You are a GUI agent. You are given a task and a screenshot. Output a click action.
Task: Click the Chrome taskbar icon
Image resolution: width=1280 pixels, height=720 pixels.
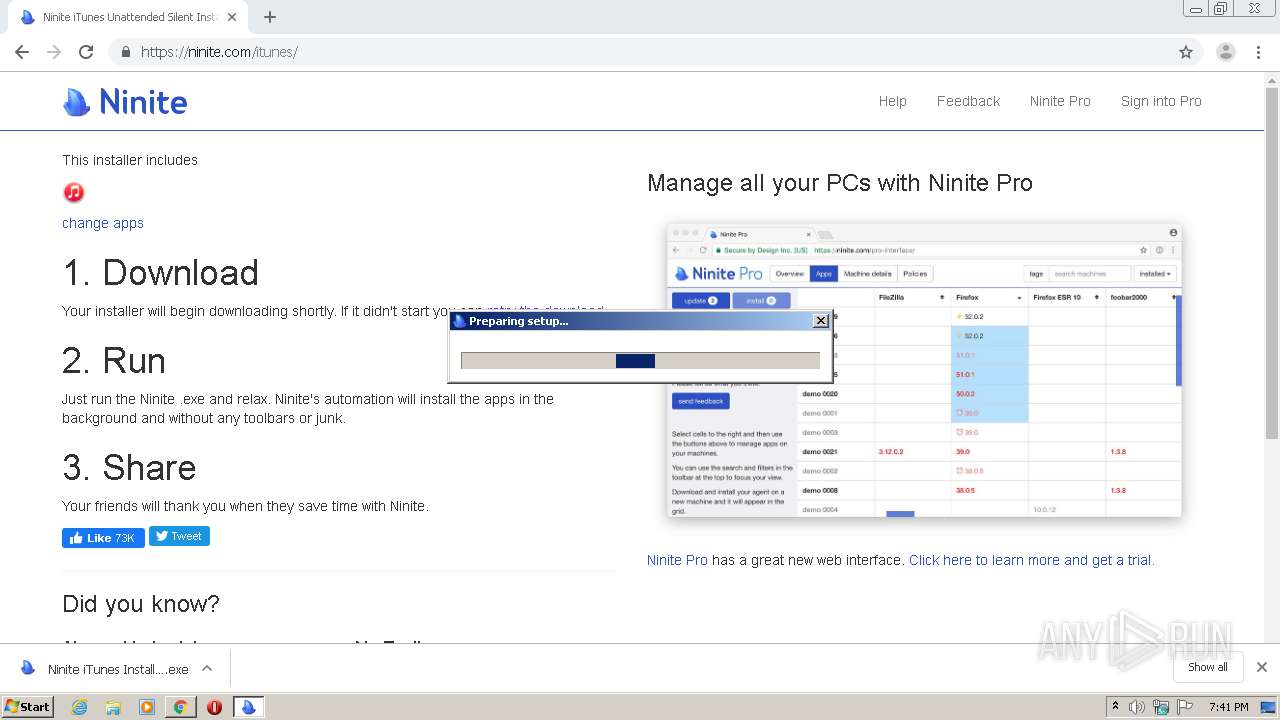pyautogui.click(x=180, y=707)
